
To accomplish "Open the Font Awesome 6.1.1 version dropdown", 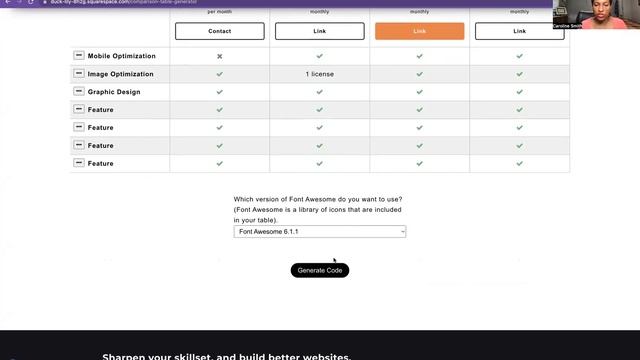I will point(320,231).
